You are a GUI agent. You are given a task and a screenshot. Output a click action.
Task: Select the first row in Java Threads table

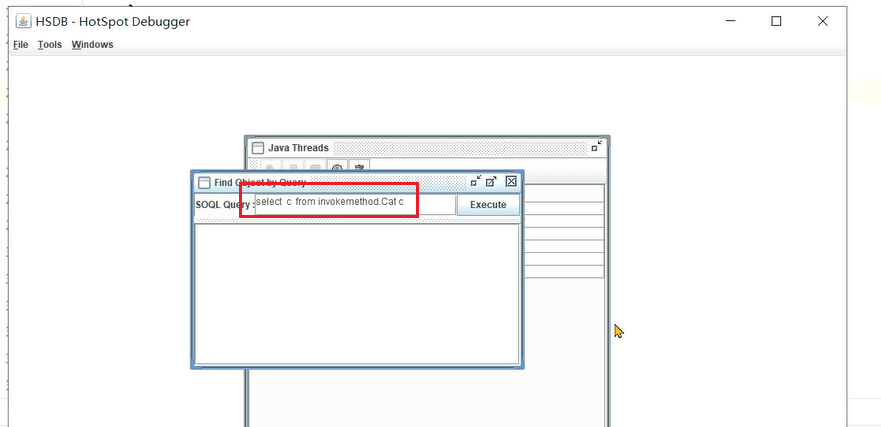562,194
